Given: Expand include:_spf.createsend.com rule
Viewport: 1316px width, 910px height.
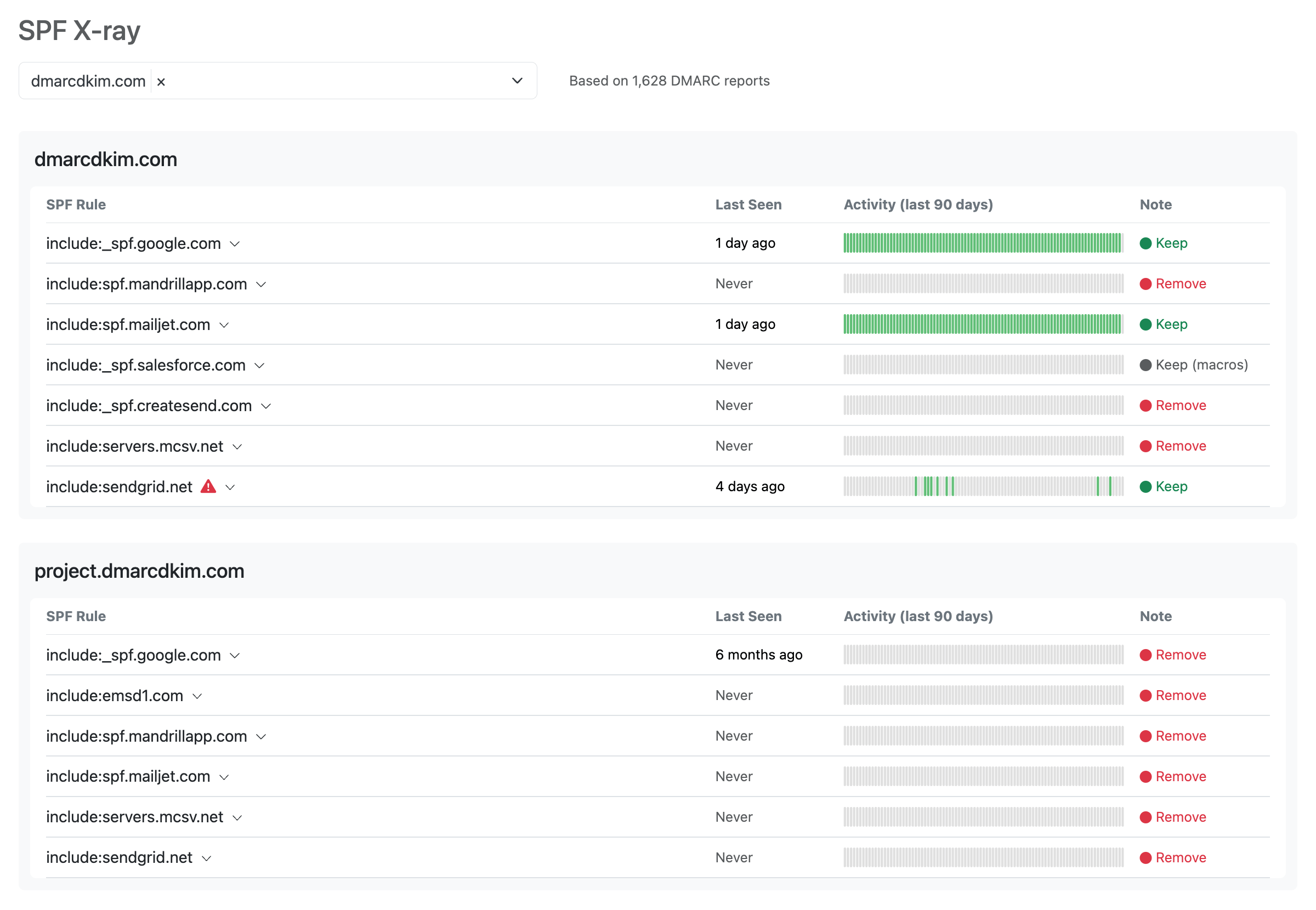Looking at the screenshot, I should [x=266, y=406].
